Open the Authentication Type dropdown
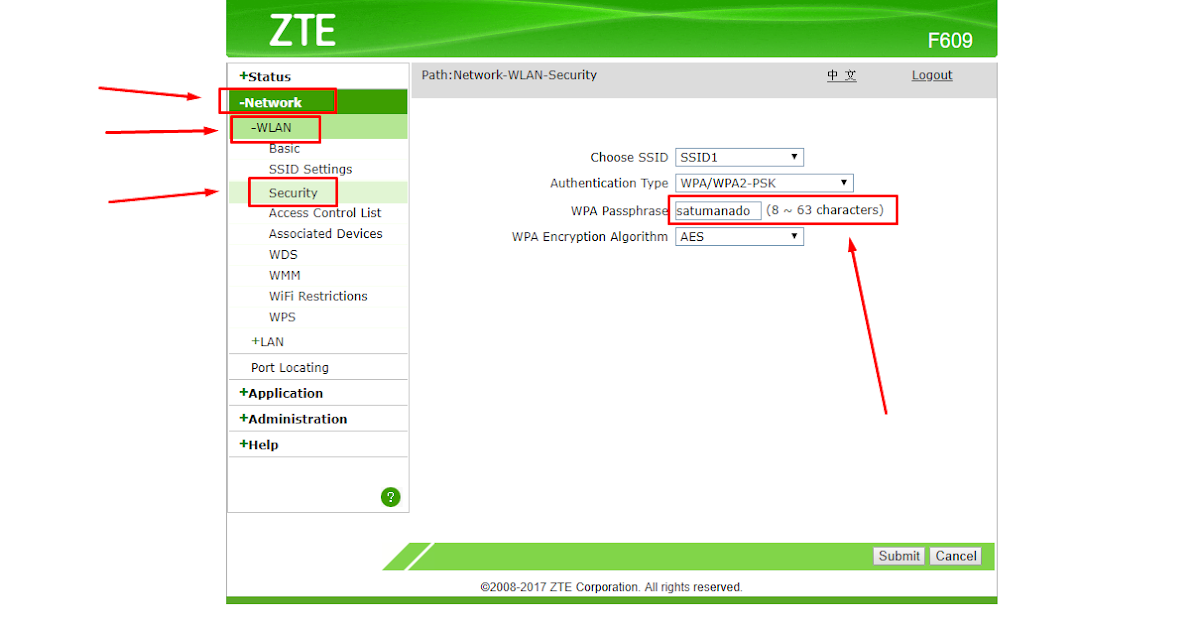 (x=764, y=183)
